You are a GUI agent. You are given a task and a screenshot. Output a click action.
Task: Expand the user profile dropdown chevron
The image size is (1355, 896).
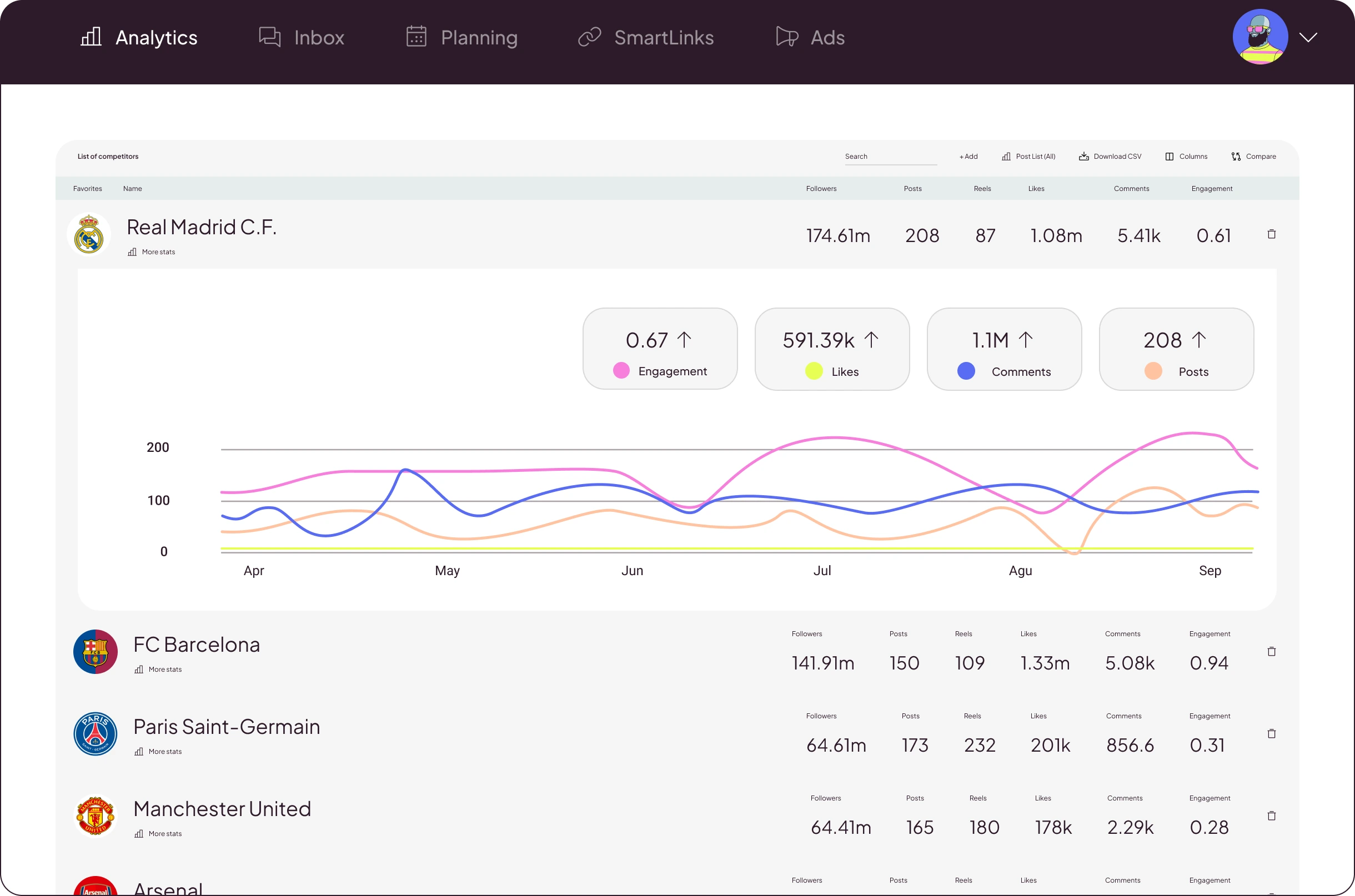pyautogui.click(x=1308, y=38)
